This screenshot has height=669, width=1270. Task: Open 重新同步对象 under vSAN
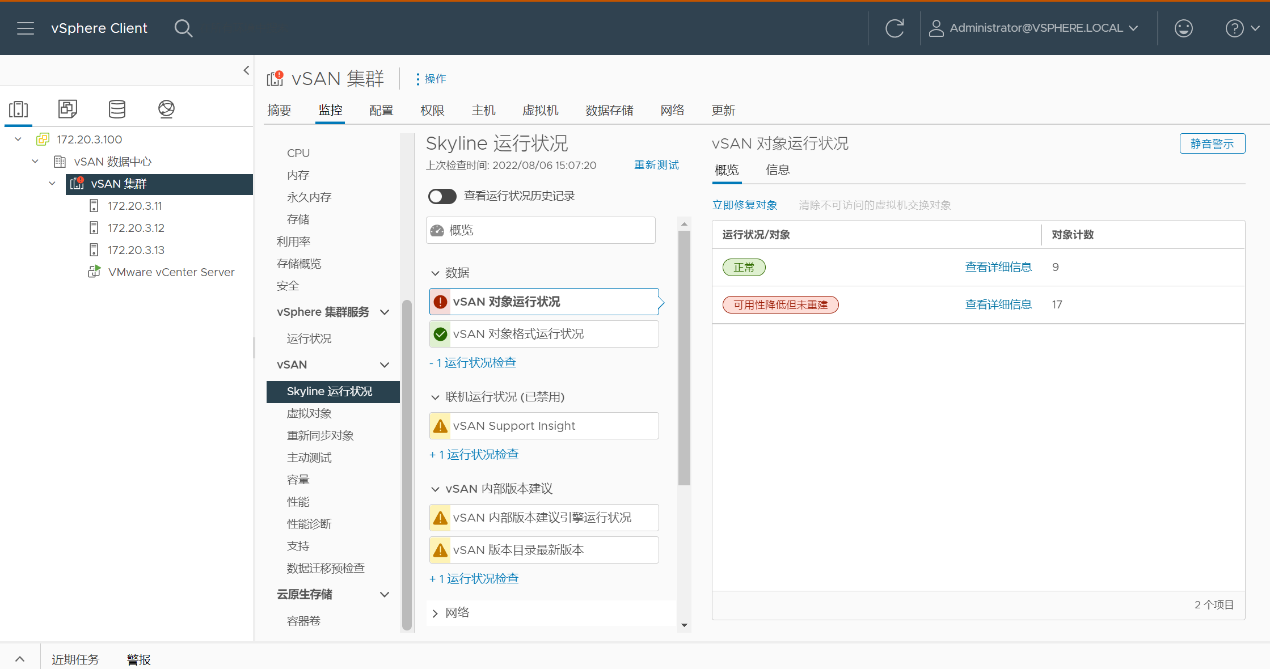[320, 435]
